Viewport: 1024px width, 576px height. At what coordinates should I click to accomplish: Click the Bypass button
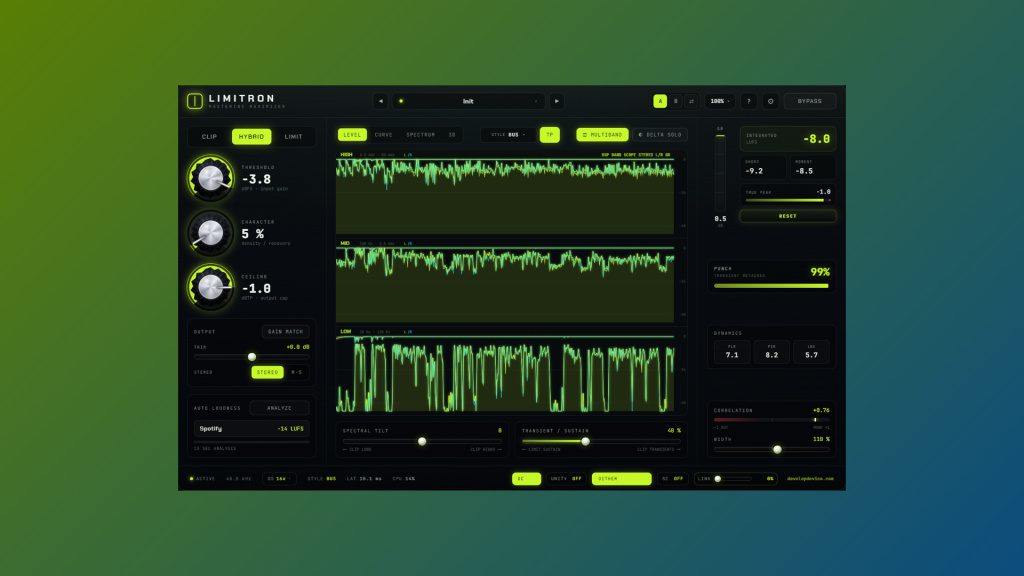(810, 101)
